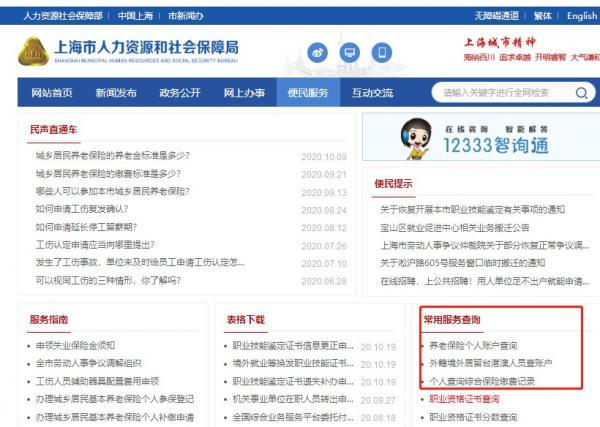The height and width of the screenshot is (427, 600).
Task: Download 职业技能鉴定证书信息更正申 form
Action: [x=293, y=346]
